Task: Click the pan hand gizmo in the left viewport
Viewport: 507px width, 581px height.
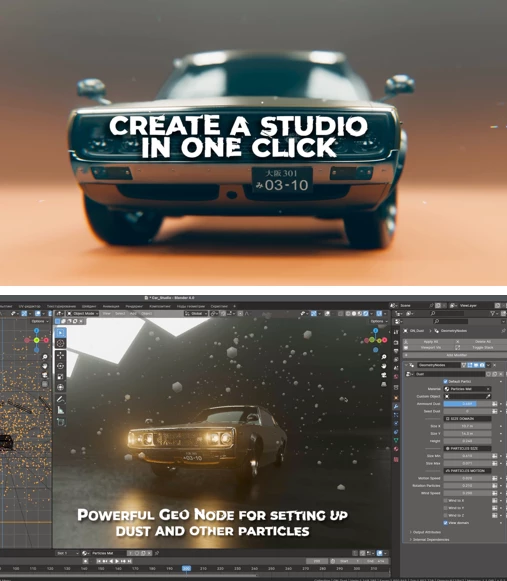Action: [x=44, y=366]
